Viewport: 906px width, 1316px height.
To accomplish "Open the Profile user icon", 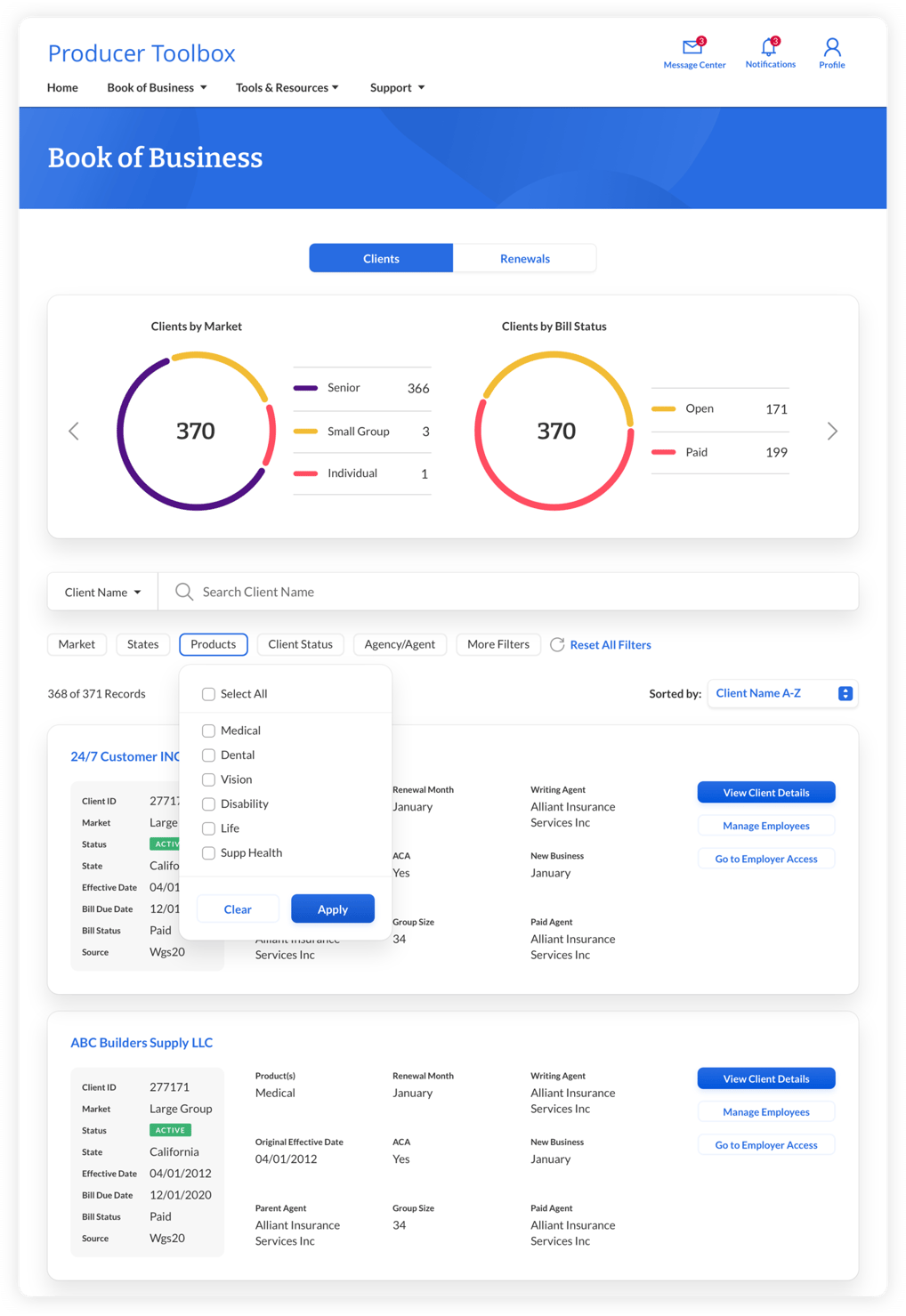I will pyautogui.click(x=832, y=46).
